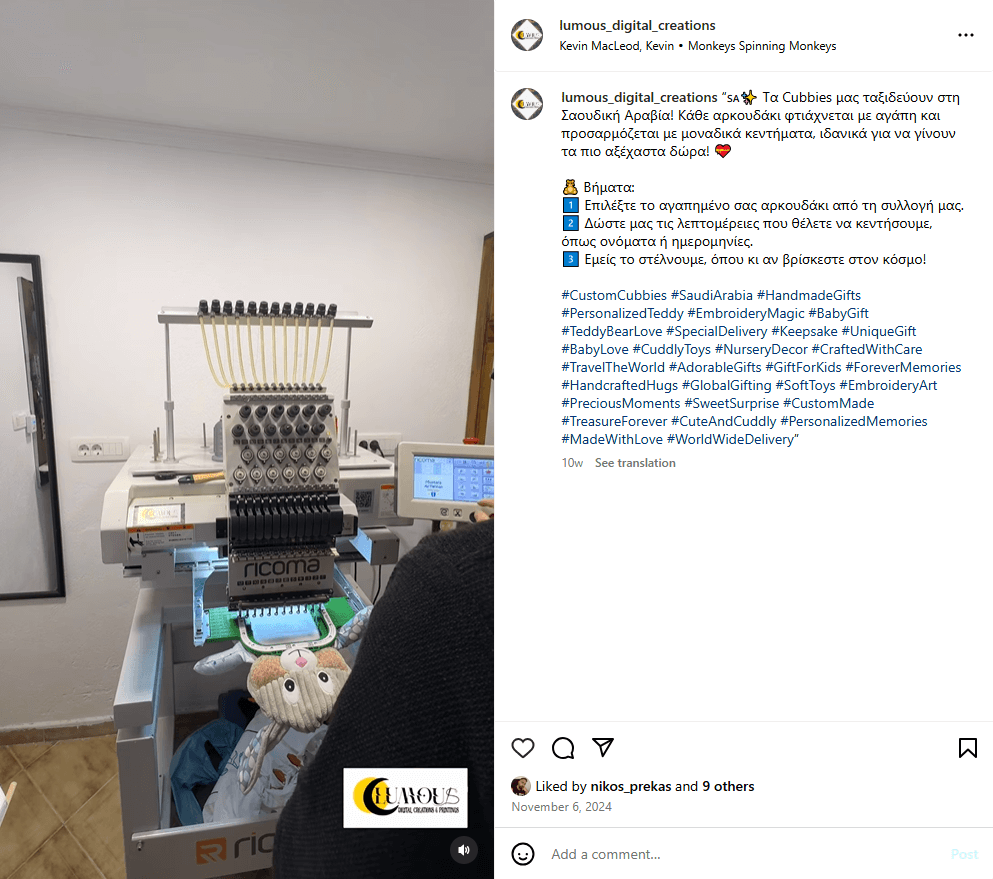Image resolution: width=993 pixels, height=879 pixels.
Task: Save the post with the bookmark icon
Action: pos(967,748)
